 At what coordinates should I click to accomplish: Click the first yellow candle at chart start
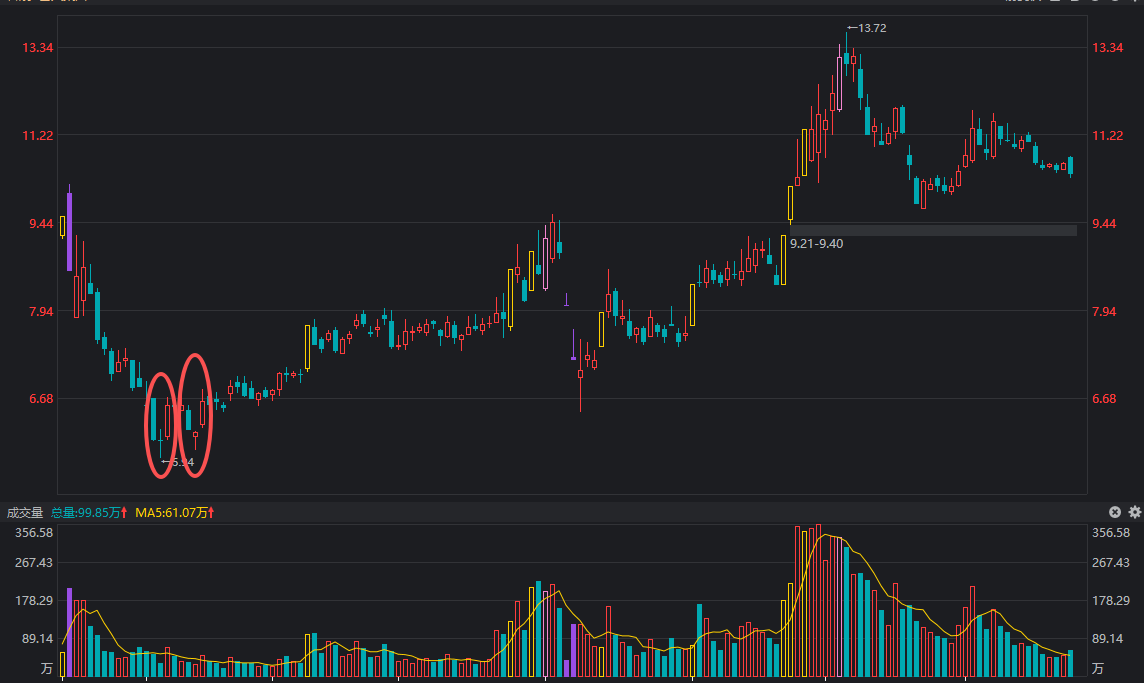coord(62,226)
